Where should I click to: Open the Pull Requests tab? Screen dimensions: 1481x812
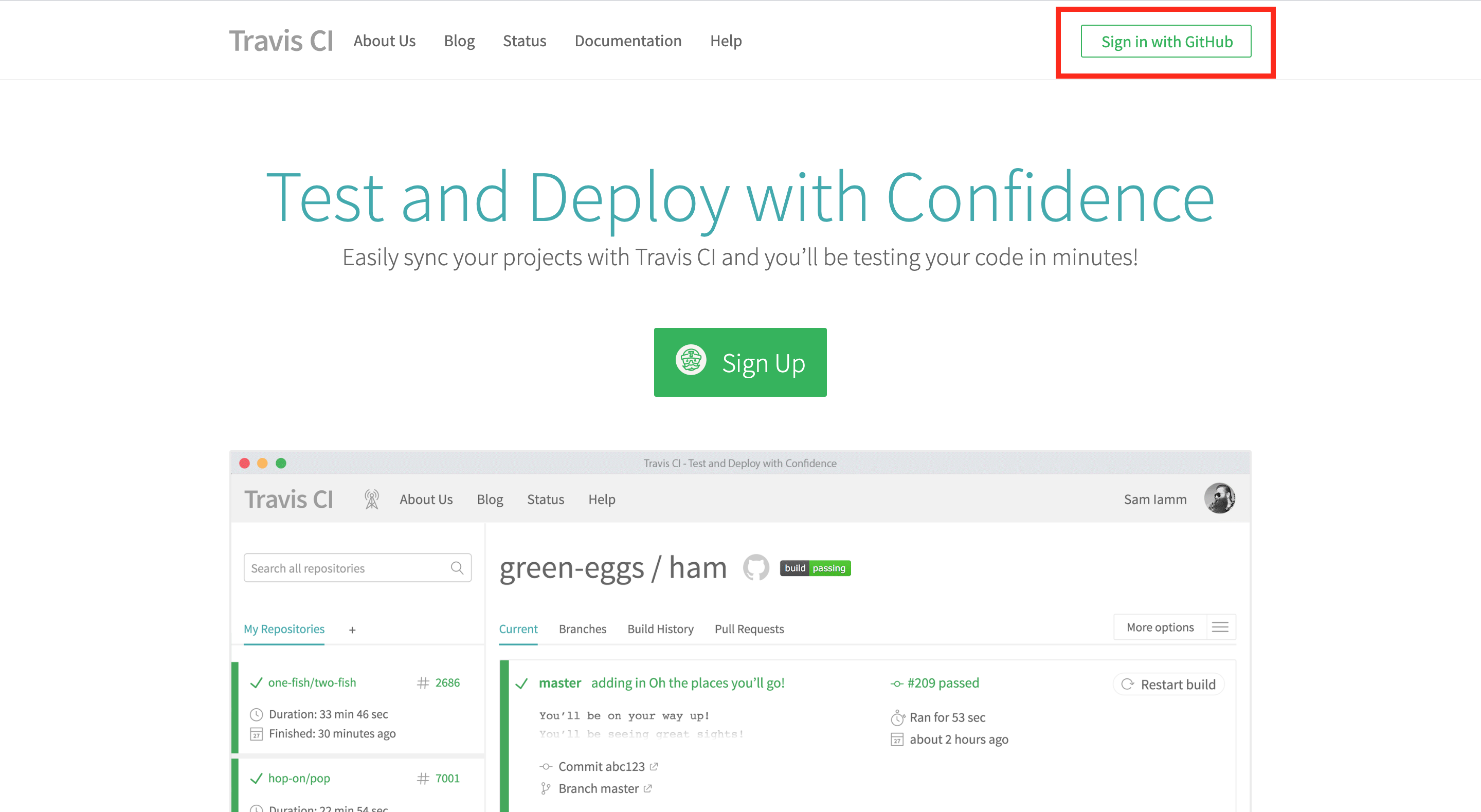coord(749,629)
